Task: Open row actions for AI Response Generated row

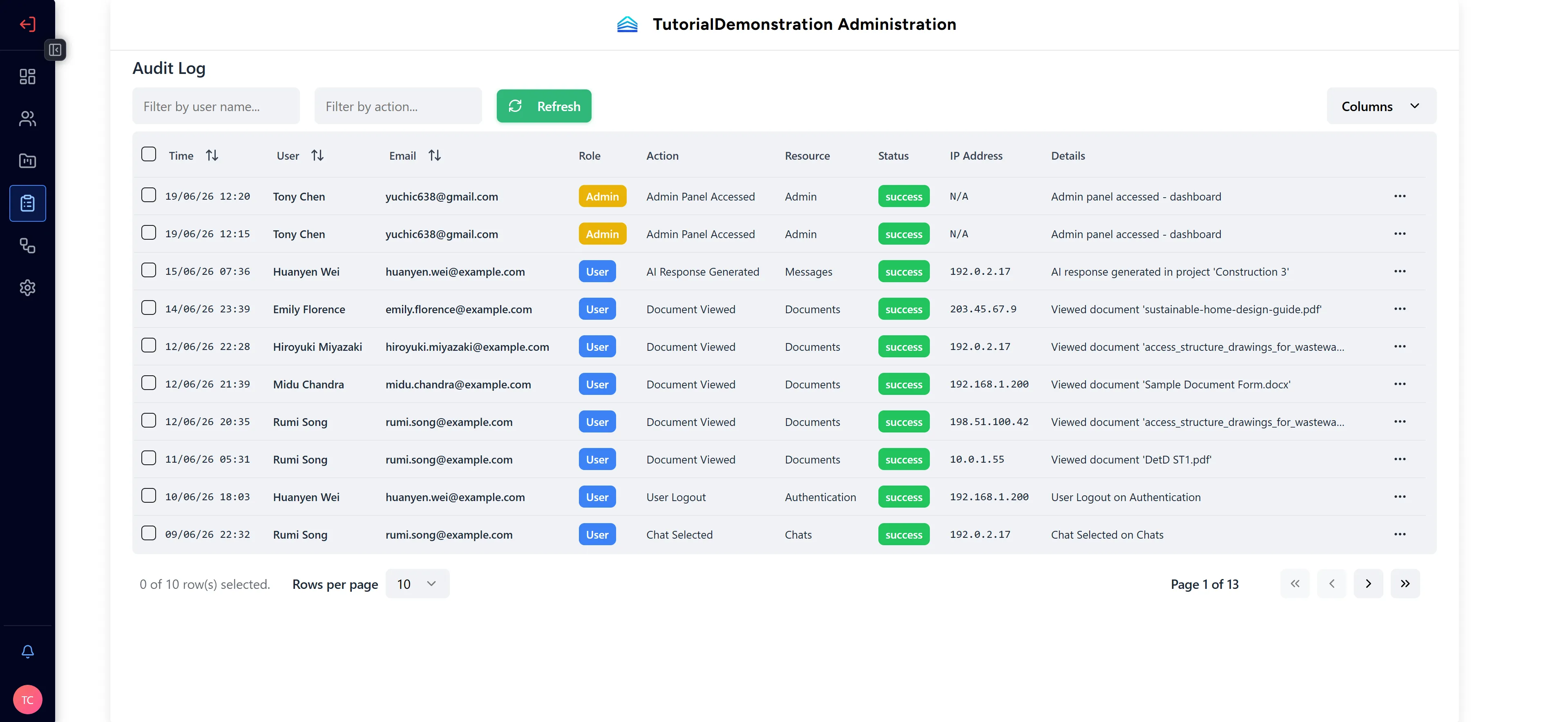Action: coord(1399,271)
